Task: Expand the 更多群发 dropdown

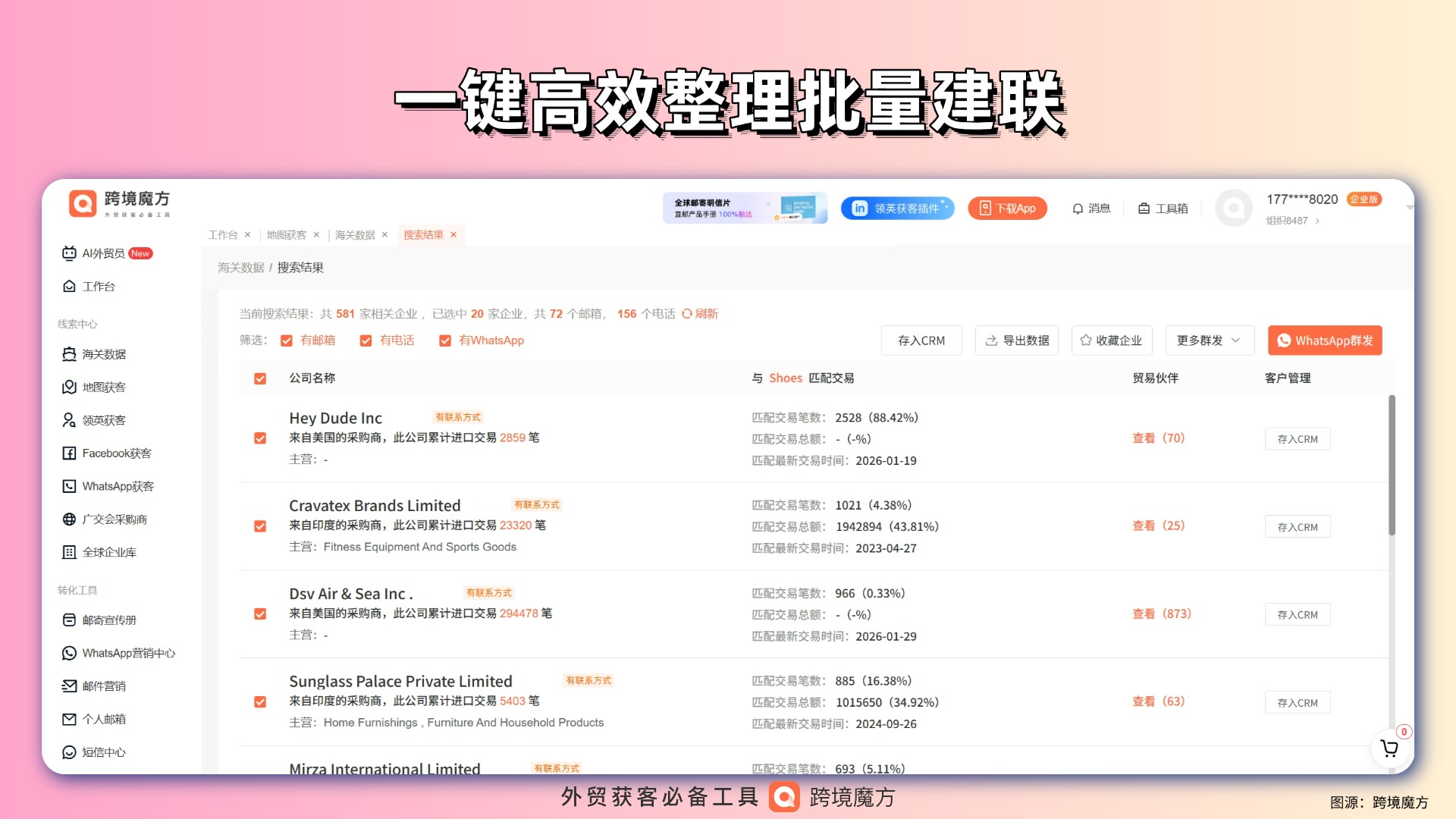Action: 1209,340
